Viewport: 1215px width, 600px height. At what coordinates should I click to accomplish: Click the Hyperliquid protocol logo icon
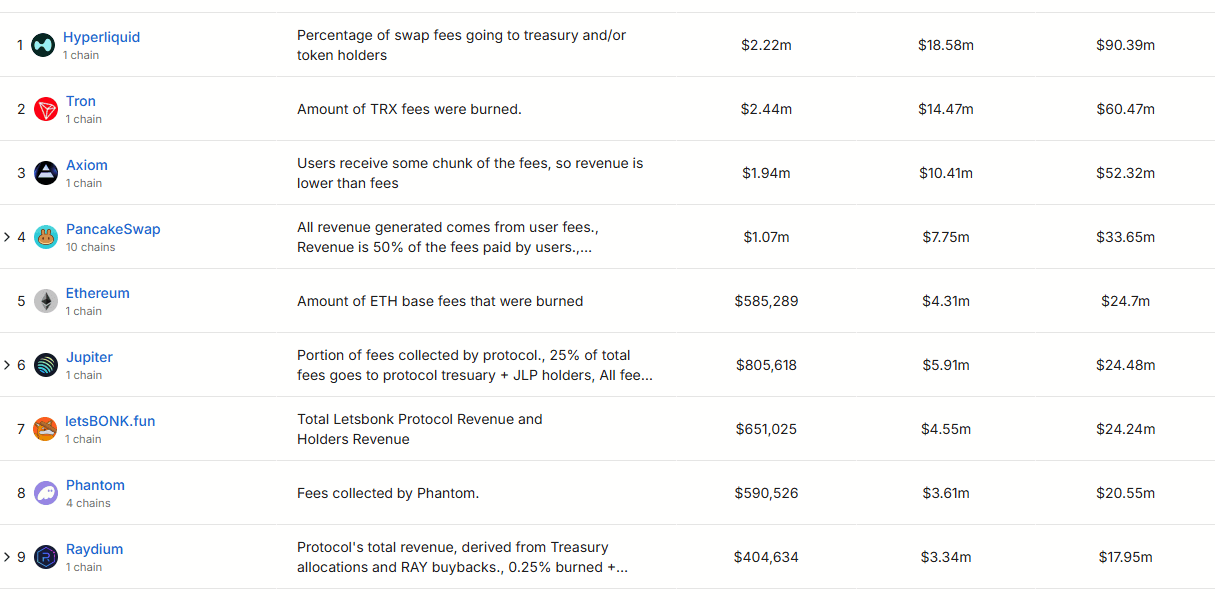pos(43,45)
